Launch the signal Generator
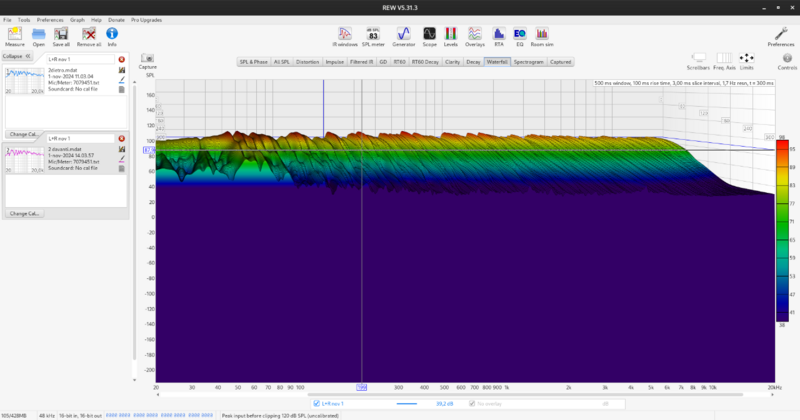800x420 pixels. click(403, 34)
